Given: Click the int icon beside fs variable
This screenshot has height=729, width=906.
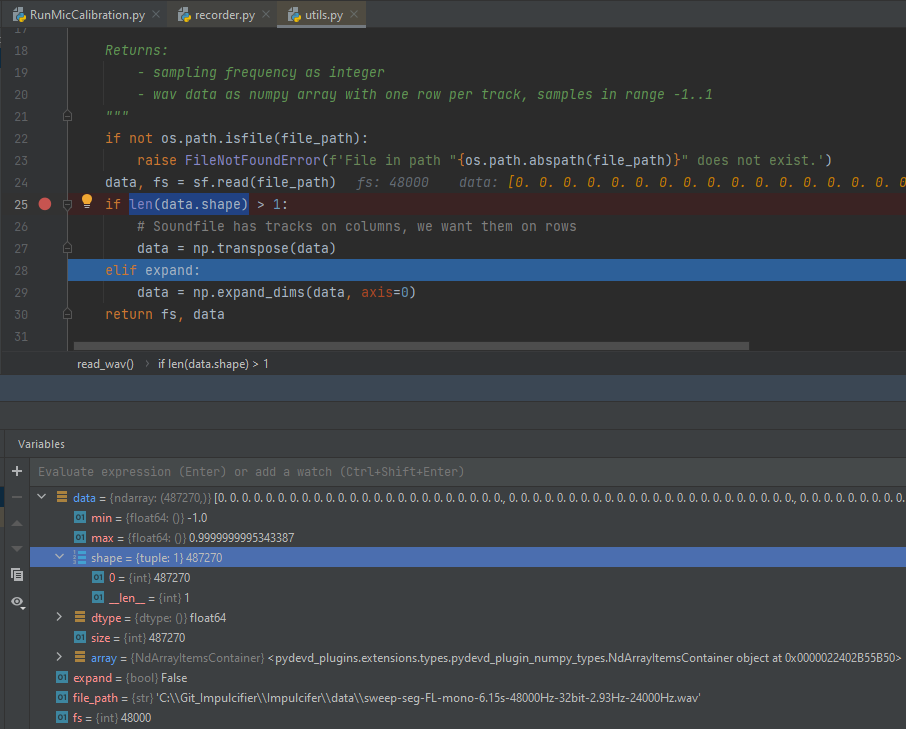Looking at the screenshot, I should [62, 717].
